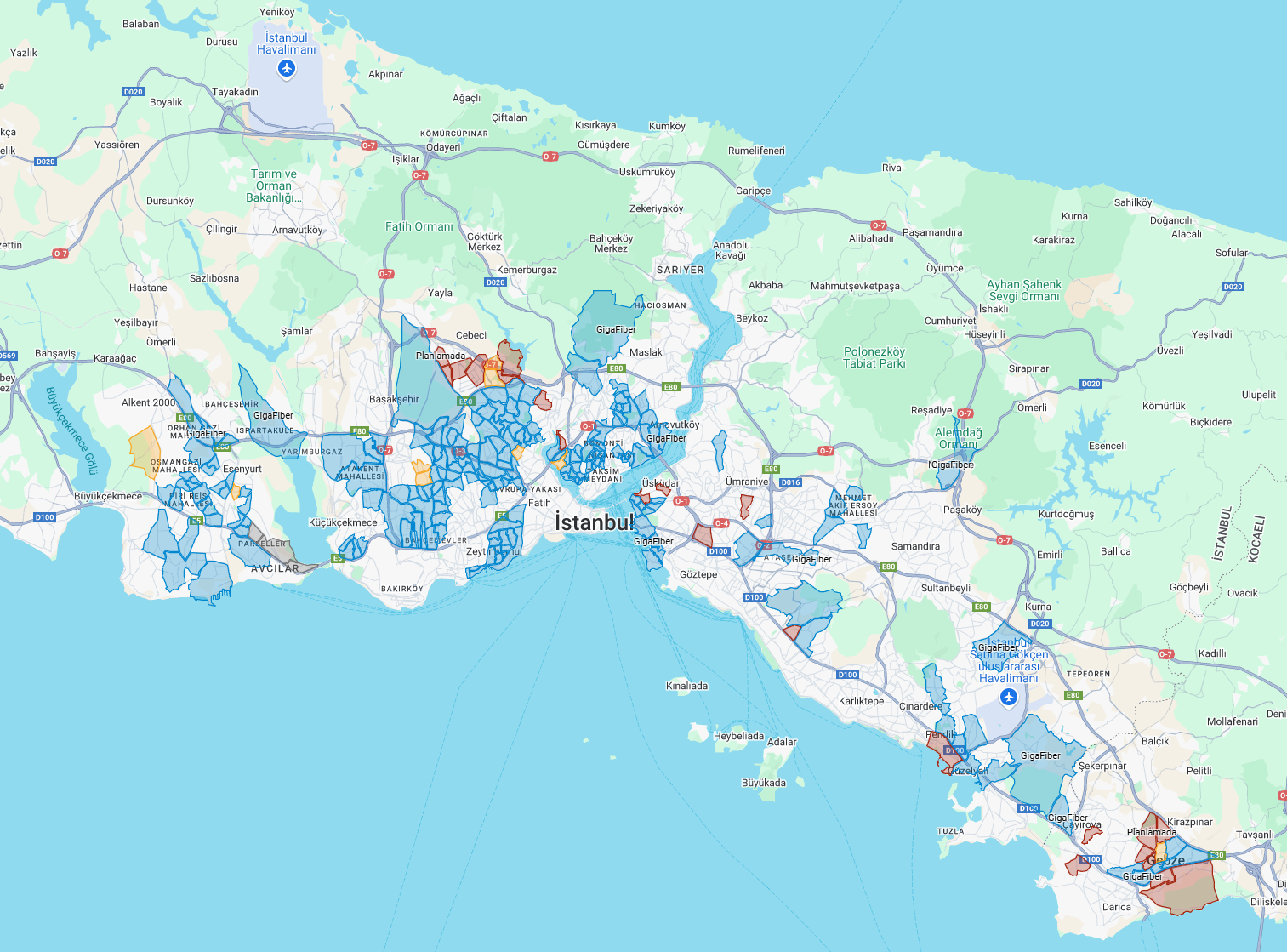This screenshot has width=1287, height=952.
Task: Select the GigaFiber label beside Alemdağ Ormanı
Action: point(953,465)
